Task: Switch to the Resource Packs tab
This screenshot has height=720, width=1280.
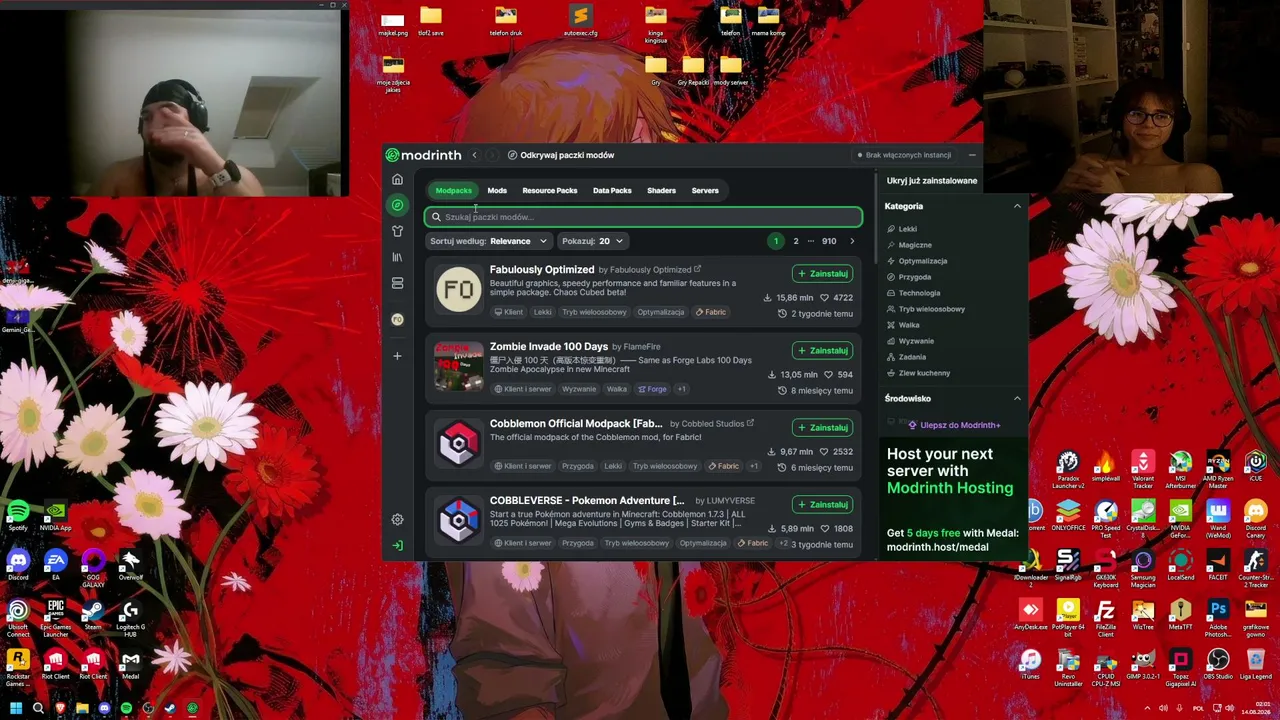Action: point(550,190)
